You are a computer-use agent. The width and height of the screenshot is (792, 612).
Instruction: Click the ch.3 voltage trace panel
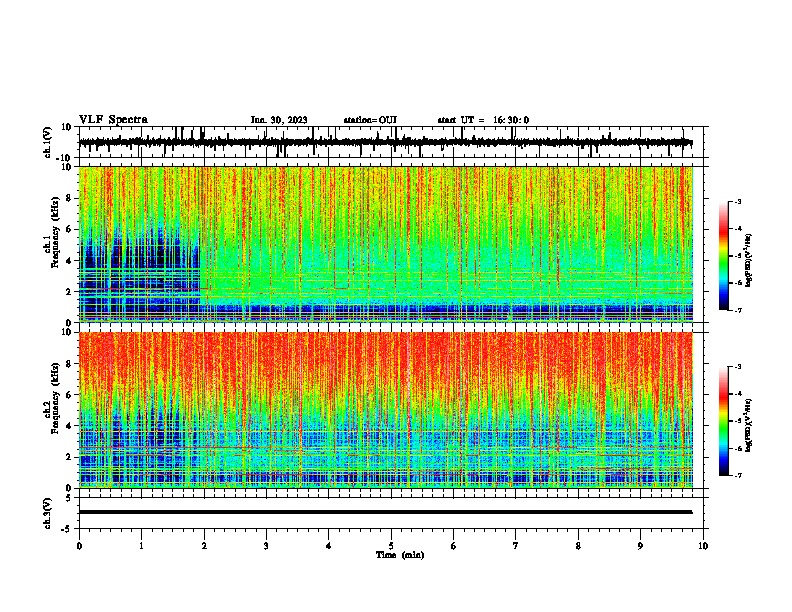(393, 513)
